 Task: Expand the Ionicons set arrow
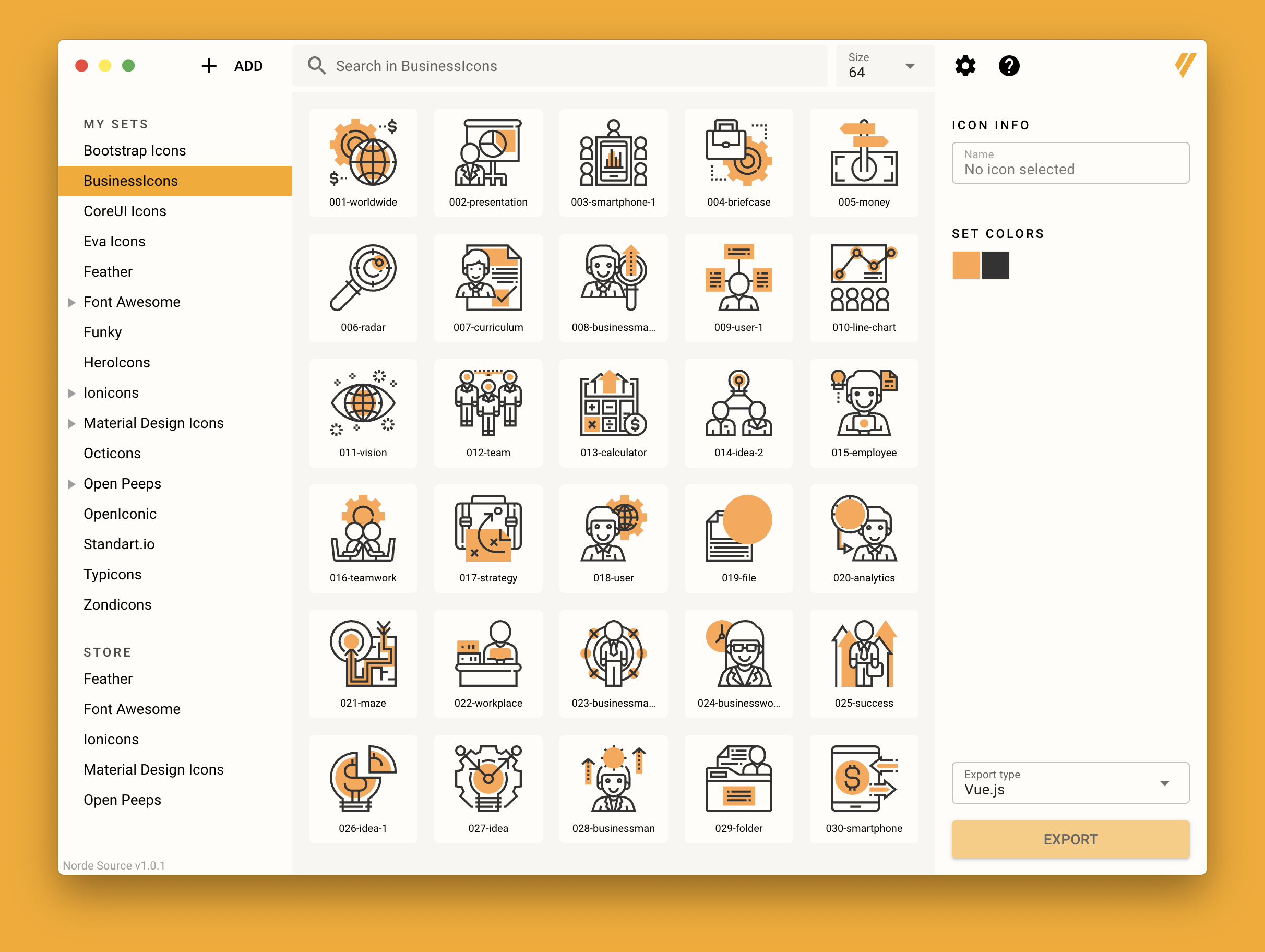(x=71, y=393)
